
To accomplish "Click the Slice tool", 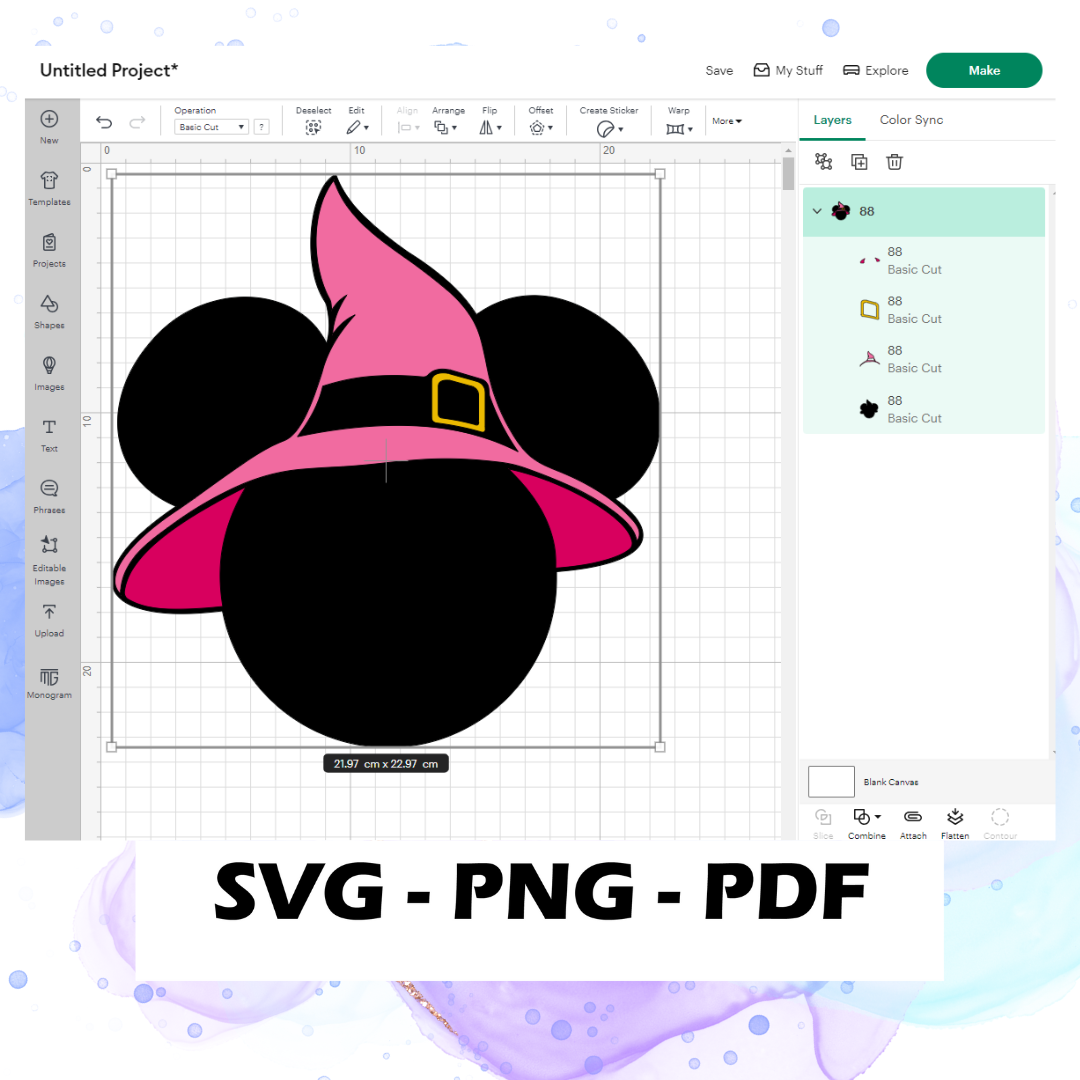I will click(823, 824).
